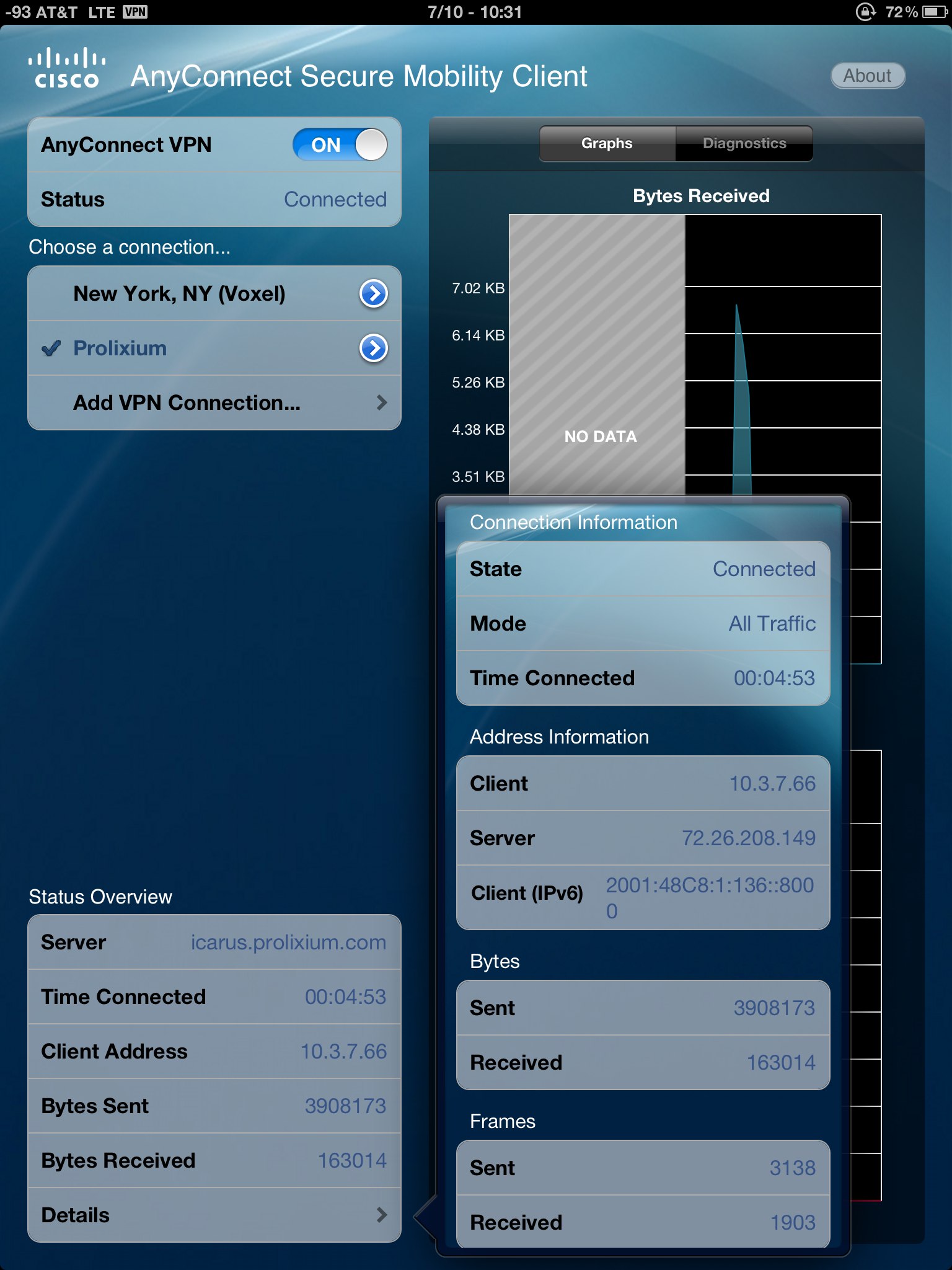
Task: Tap the battery icon in status bar
Action: click(x=935, y=12)
